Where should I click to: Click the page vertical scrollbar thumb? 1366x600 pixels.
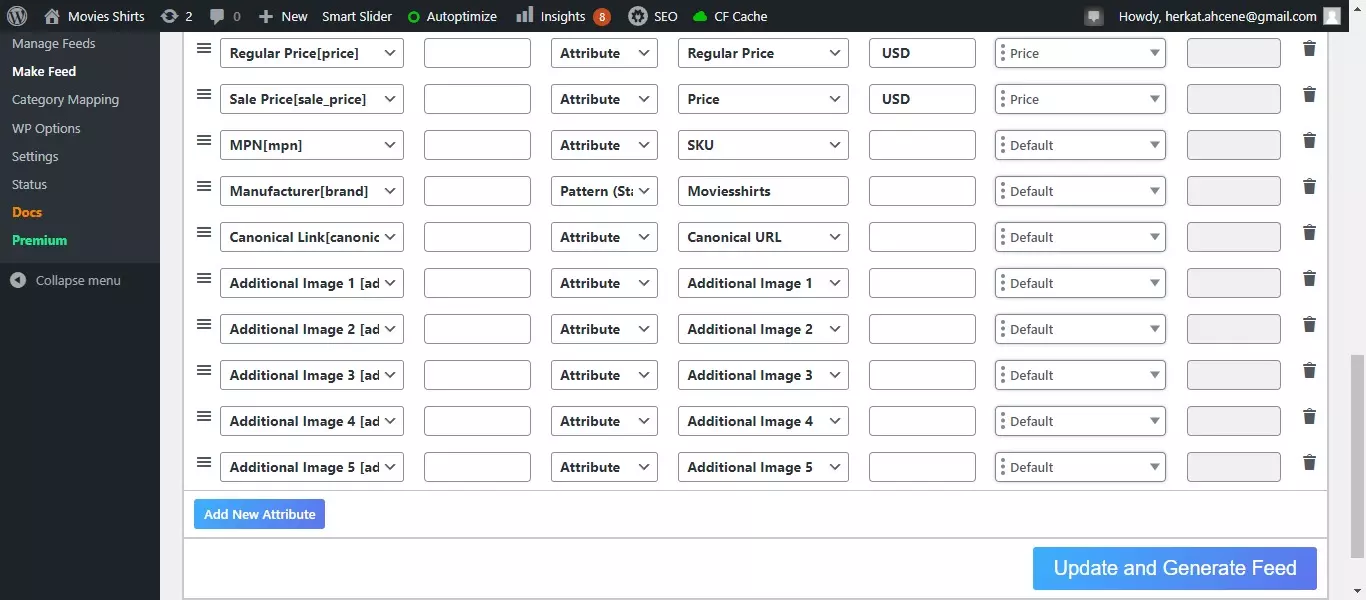pos(1356,455)
